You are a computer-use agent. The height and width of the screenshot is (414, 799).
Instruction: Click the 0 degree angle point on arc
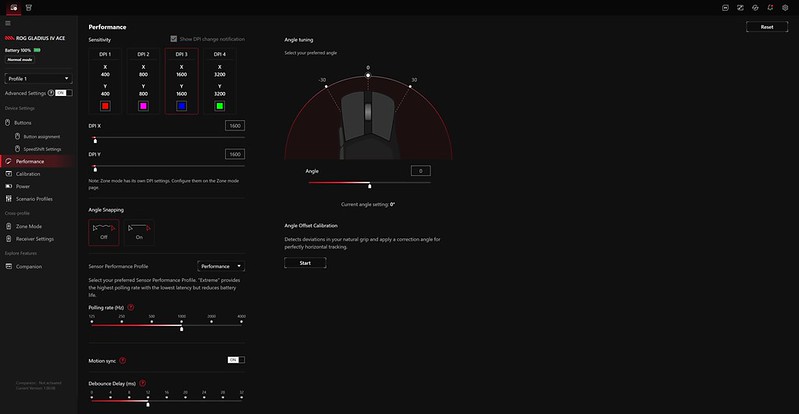368,75
